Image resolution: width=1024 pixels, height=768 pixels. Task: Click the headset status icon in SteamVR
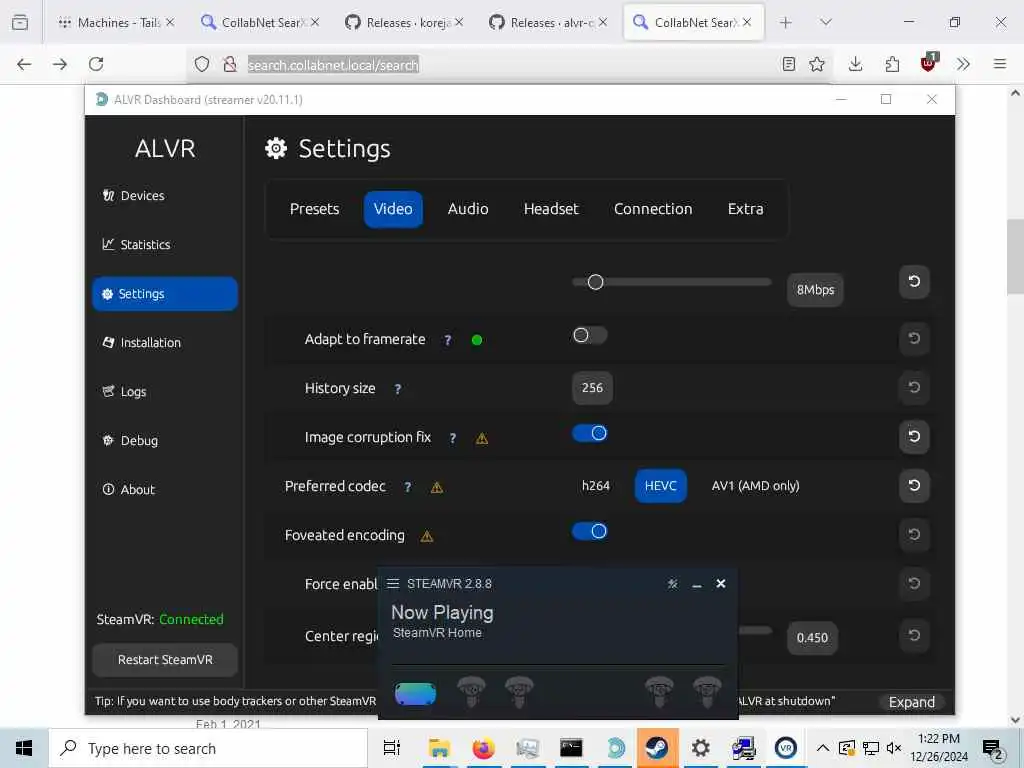pyautogui.click(x=415, y=694)
